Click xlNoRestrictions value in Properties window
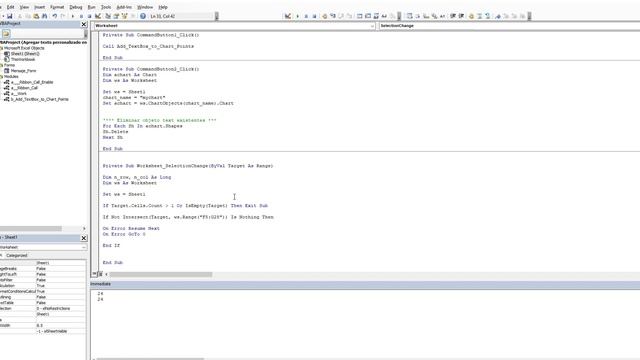Viewport: 640px width, 360px height. [53, 309]
